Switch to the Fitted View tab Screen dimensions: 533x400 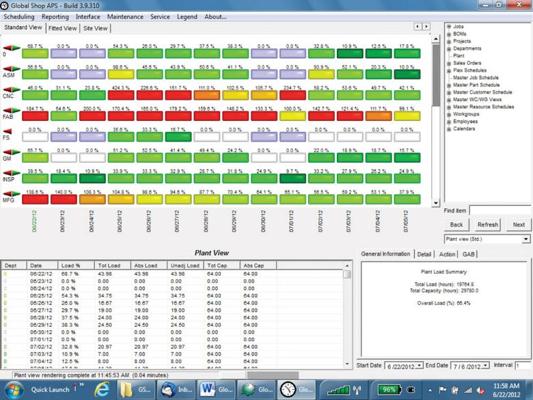(x=63, y=29)
